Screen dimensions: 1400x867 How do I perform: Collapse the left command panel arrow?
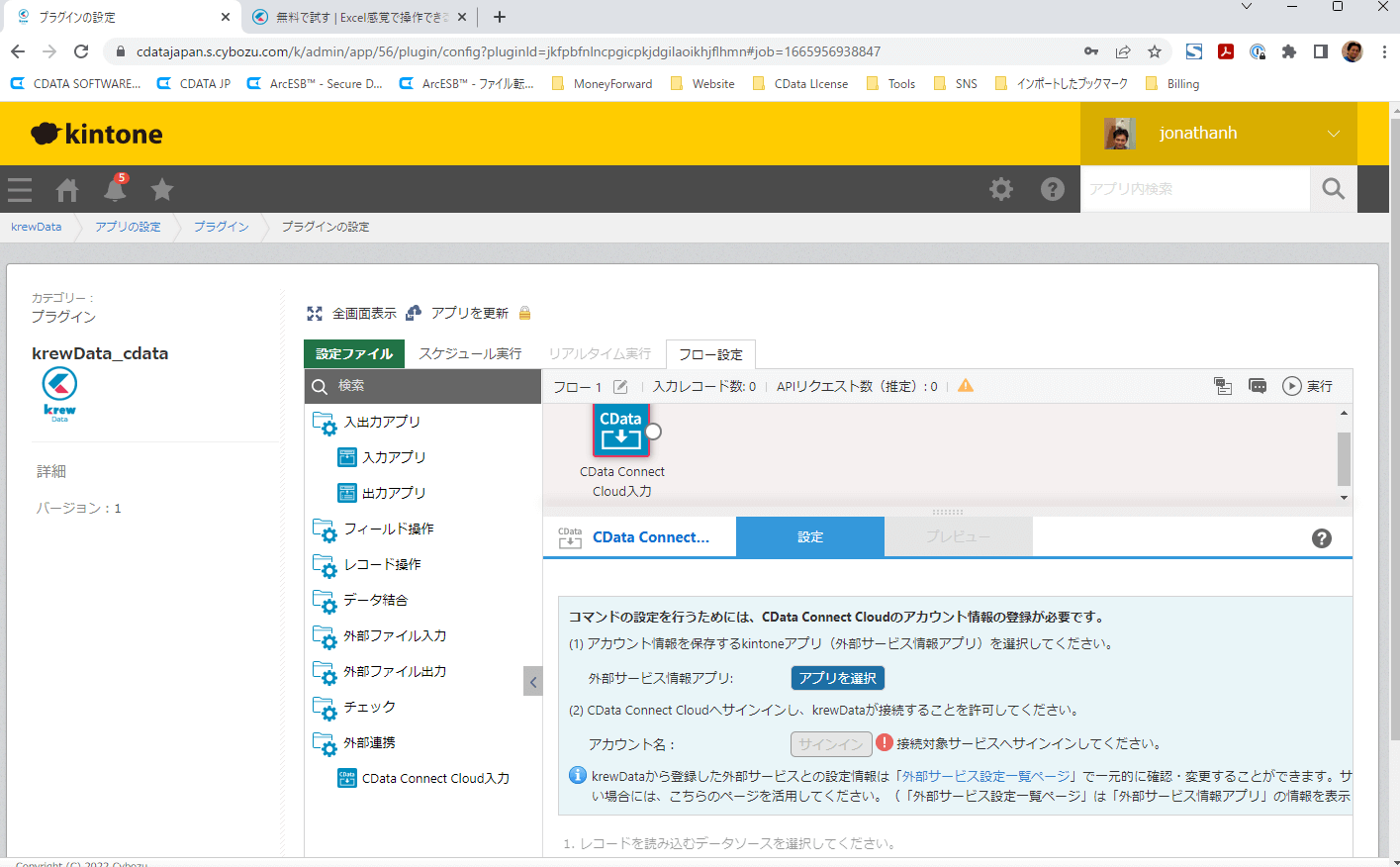(x=533, y=681)
